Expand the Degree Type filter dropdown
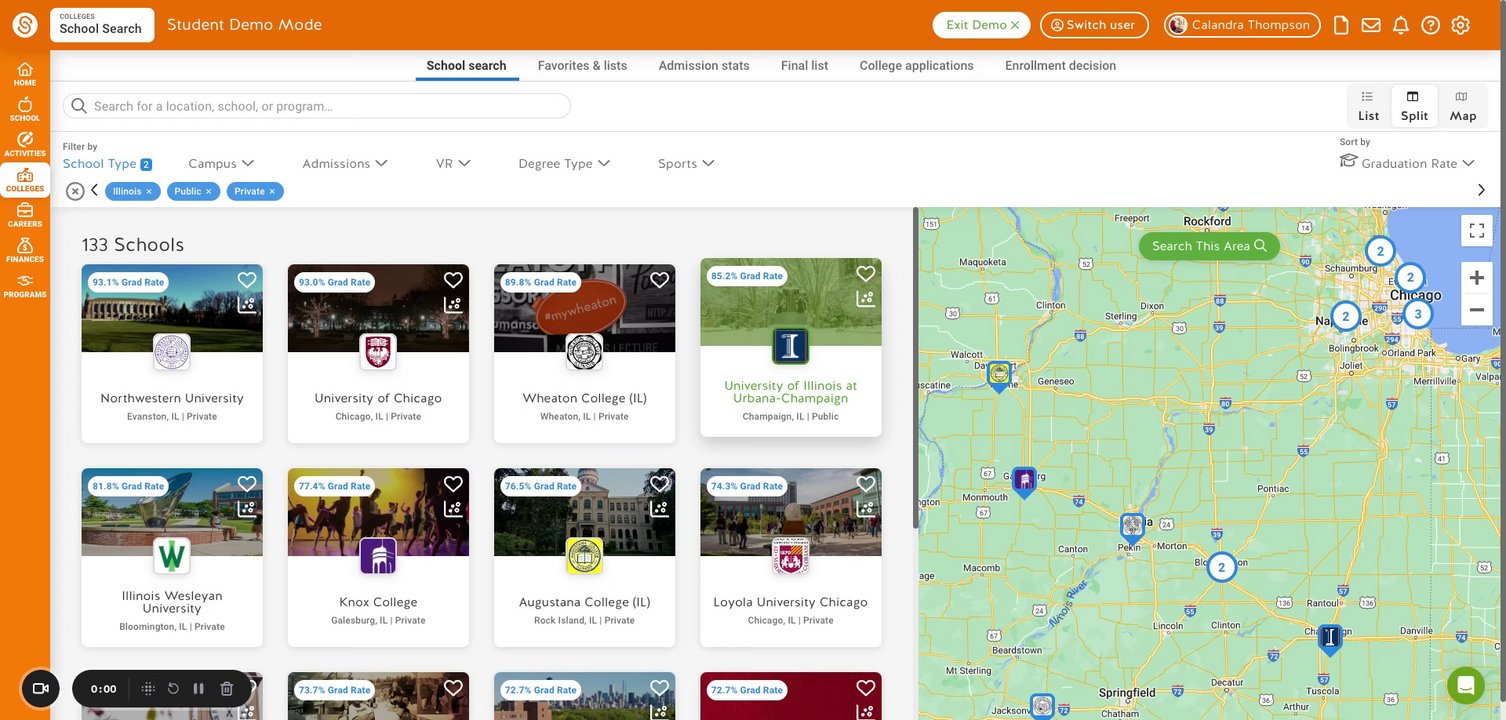This screenshot has width=1506, height=720. tap(564, 164)
